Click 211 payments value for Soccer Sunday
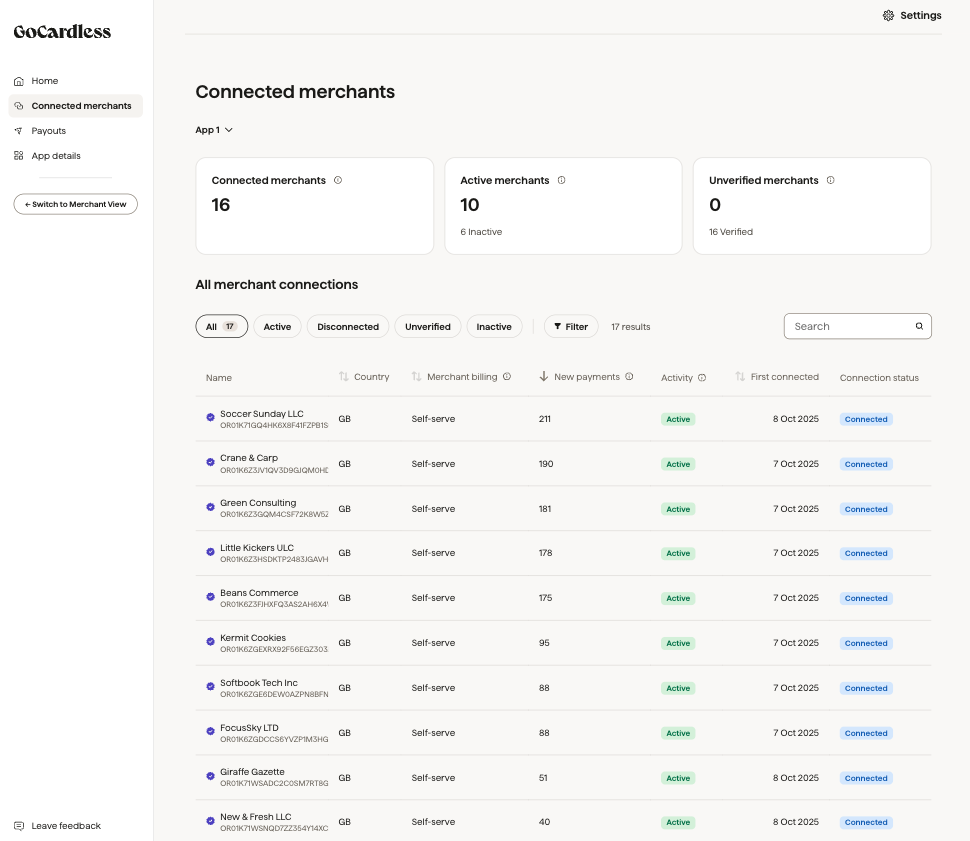The height and width of the screenshot is (841, 970). click(x=544, y=419)
